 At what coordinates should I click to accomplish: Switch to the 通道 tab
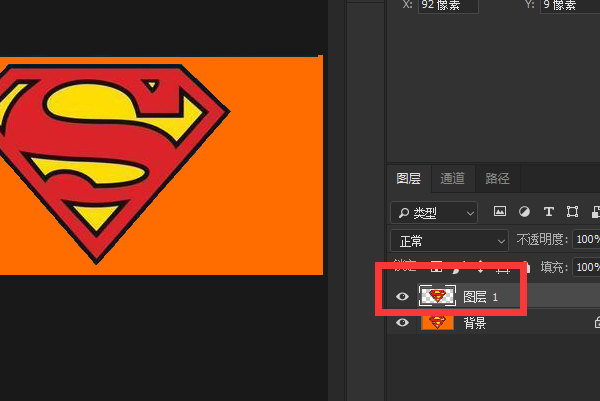(x=453, y=178)
